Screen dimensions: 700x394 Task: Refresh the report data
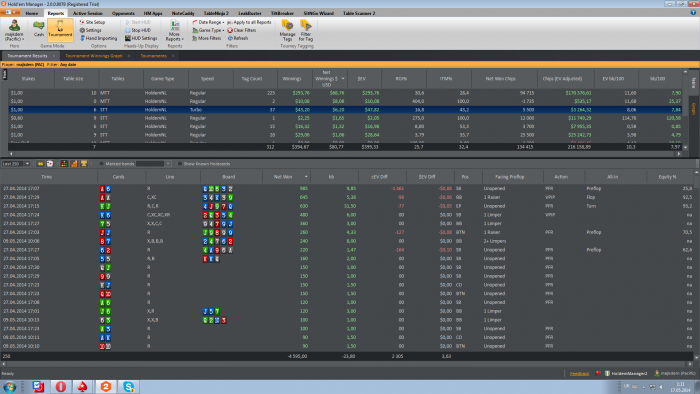click(238, 38)
